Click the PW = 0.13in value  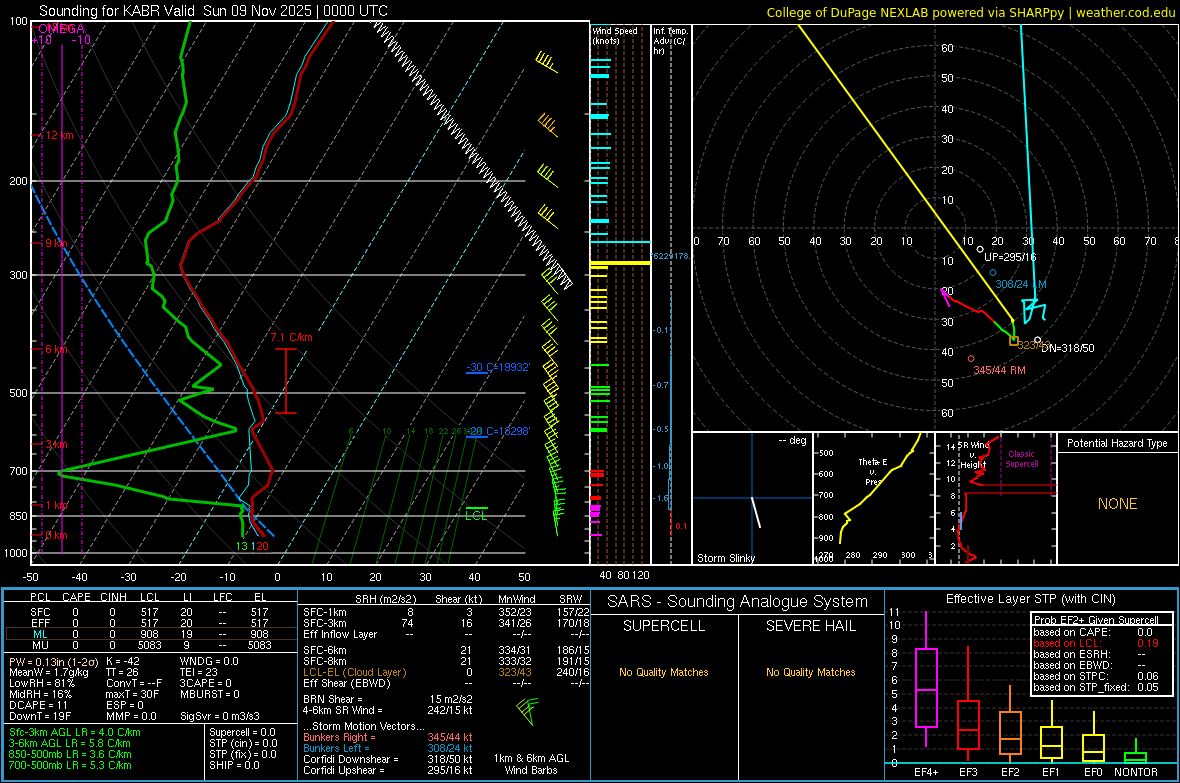click(x=53, y=662)
